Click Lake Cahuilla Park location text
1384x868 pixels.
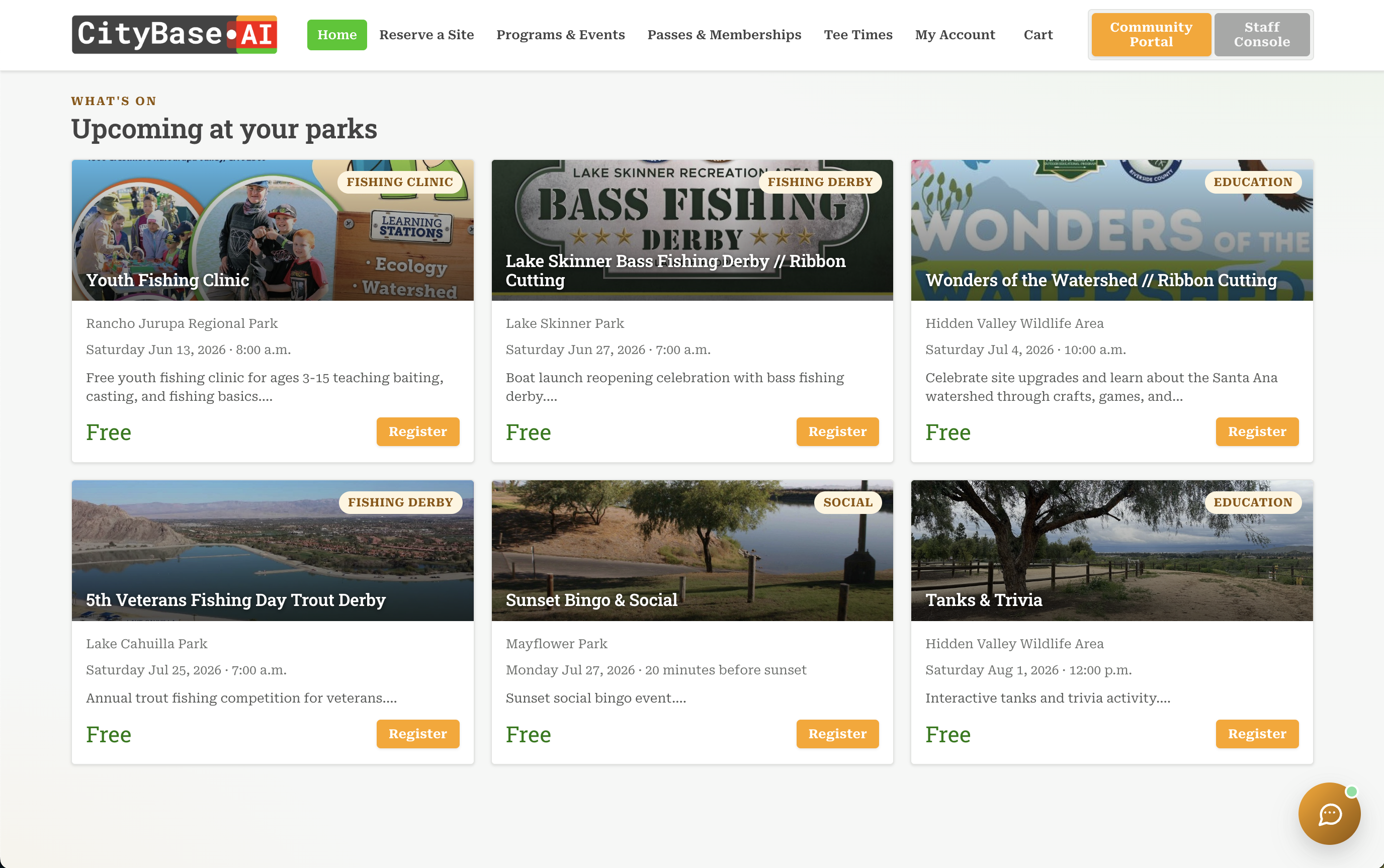[146, 644]
